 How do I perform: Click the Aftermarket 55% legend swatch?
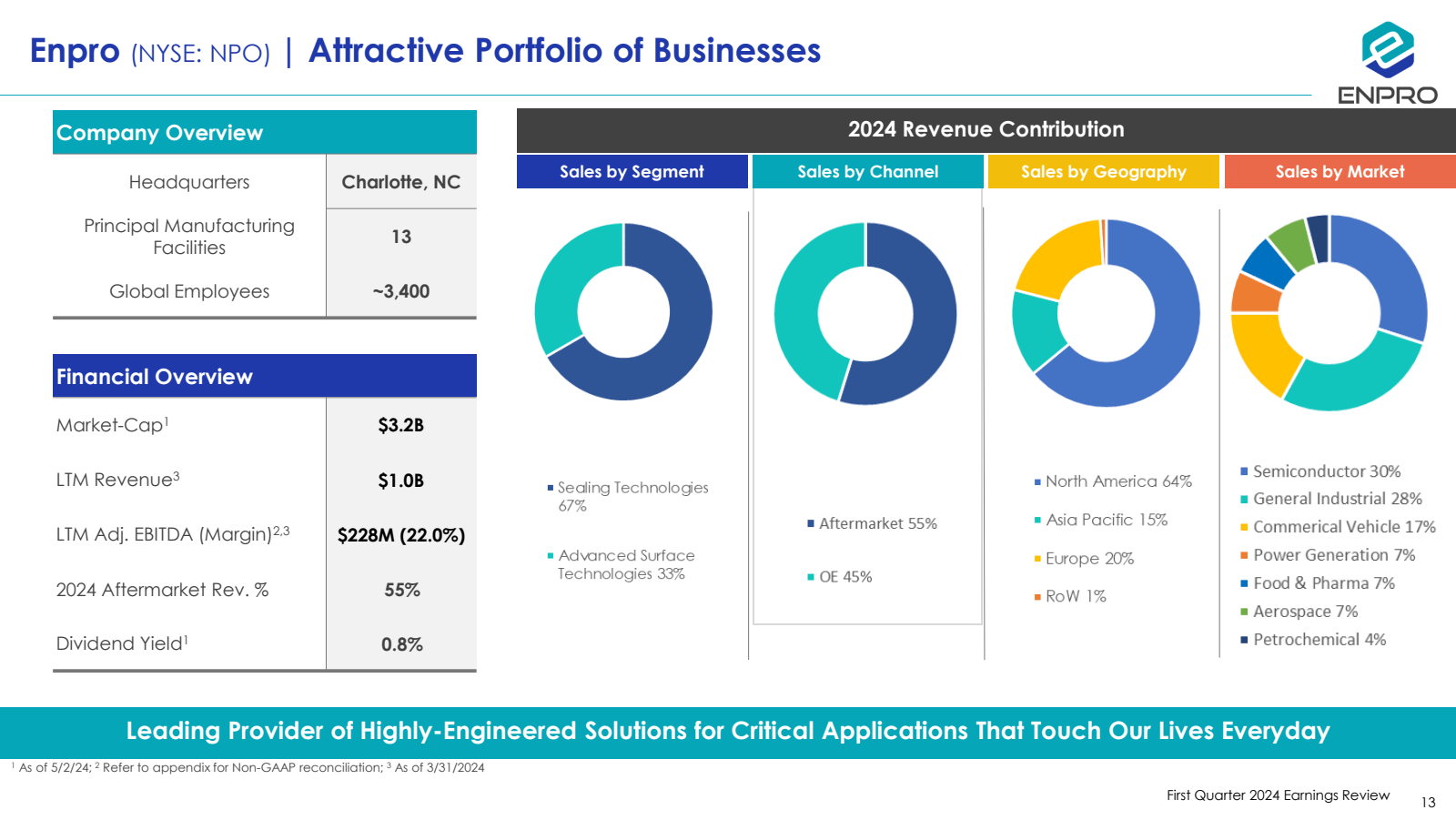(x=811, y=523)
